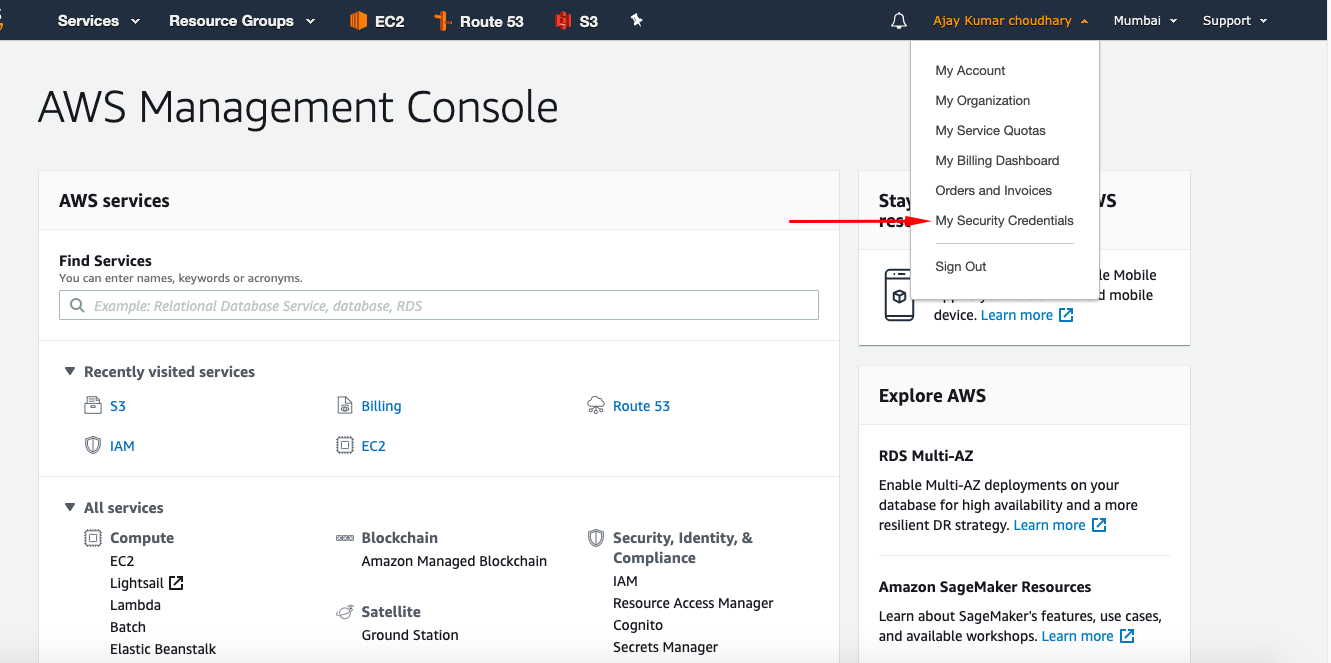Click external link icon beside RDS Learn more
This screenshot has height=663, width=1331.
1099,525
